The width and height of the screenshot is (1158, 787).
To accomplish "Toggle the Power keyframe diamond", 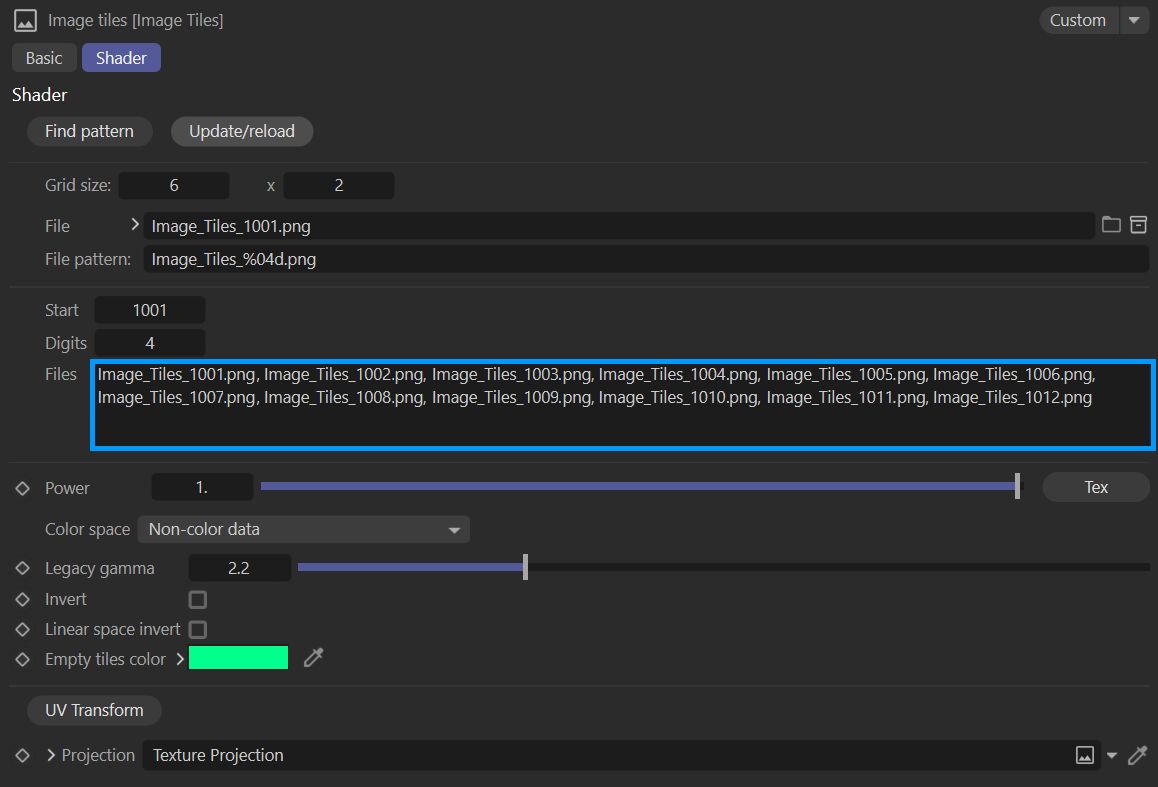I will [23, 488].
